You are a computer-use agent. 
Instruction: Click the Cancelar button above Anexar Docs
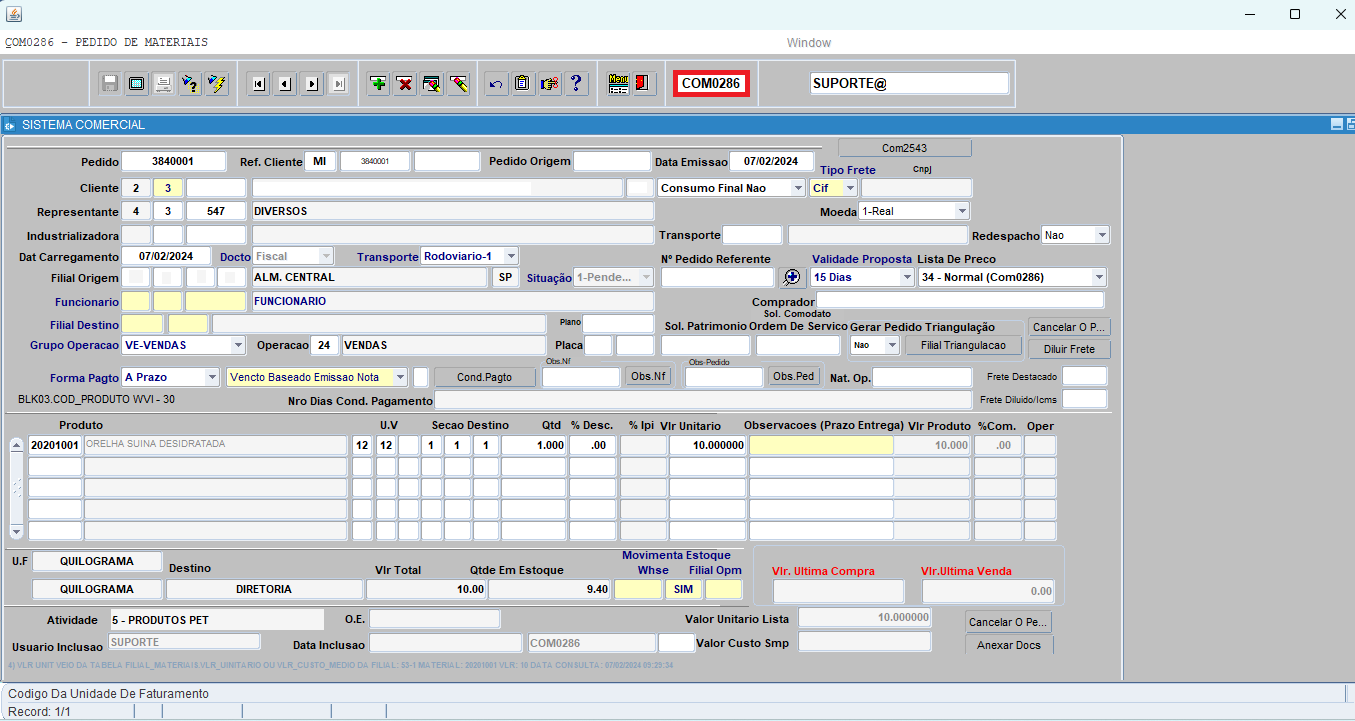tap(1009, 622)
